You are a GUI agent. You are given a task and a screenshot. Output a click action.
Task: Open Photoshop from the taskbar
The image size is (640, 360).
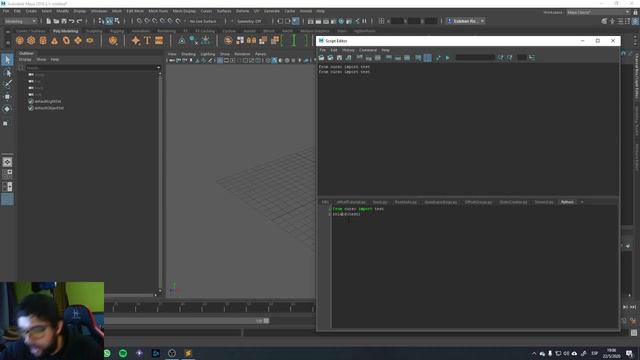156,353
